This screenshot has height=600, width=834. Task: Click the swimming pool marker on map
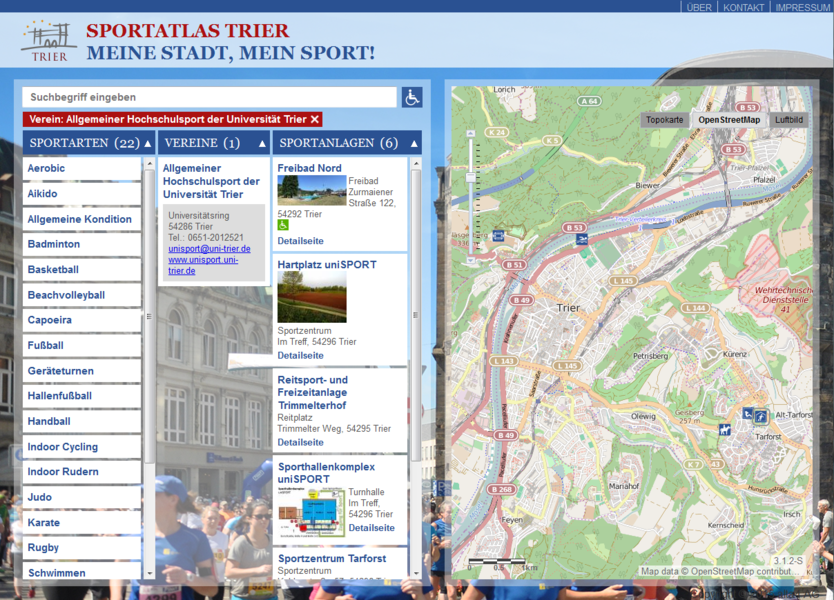click(x=582, y=239)
